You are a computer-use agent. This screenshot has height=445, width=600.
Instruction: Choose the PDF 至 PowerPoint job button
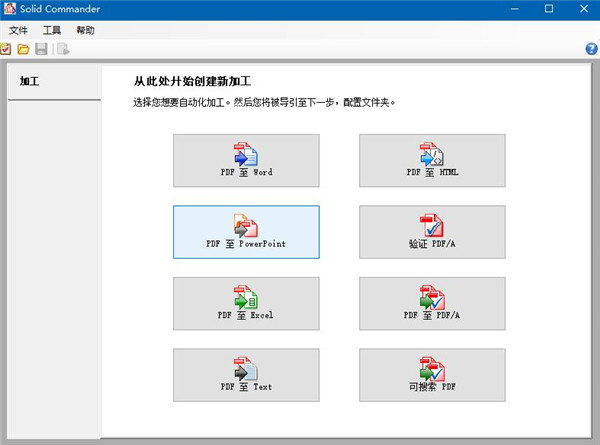coord(246,232)
